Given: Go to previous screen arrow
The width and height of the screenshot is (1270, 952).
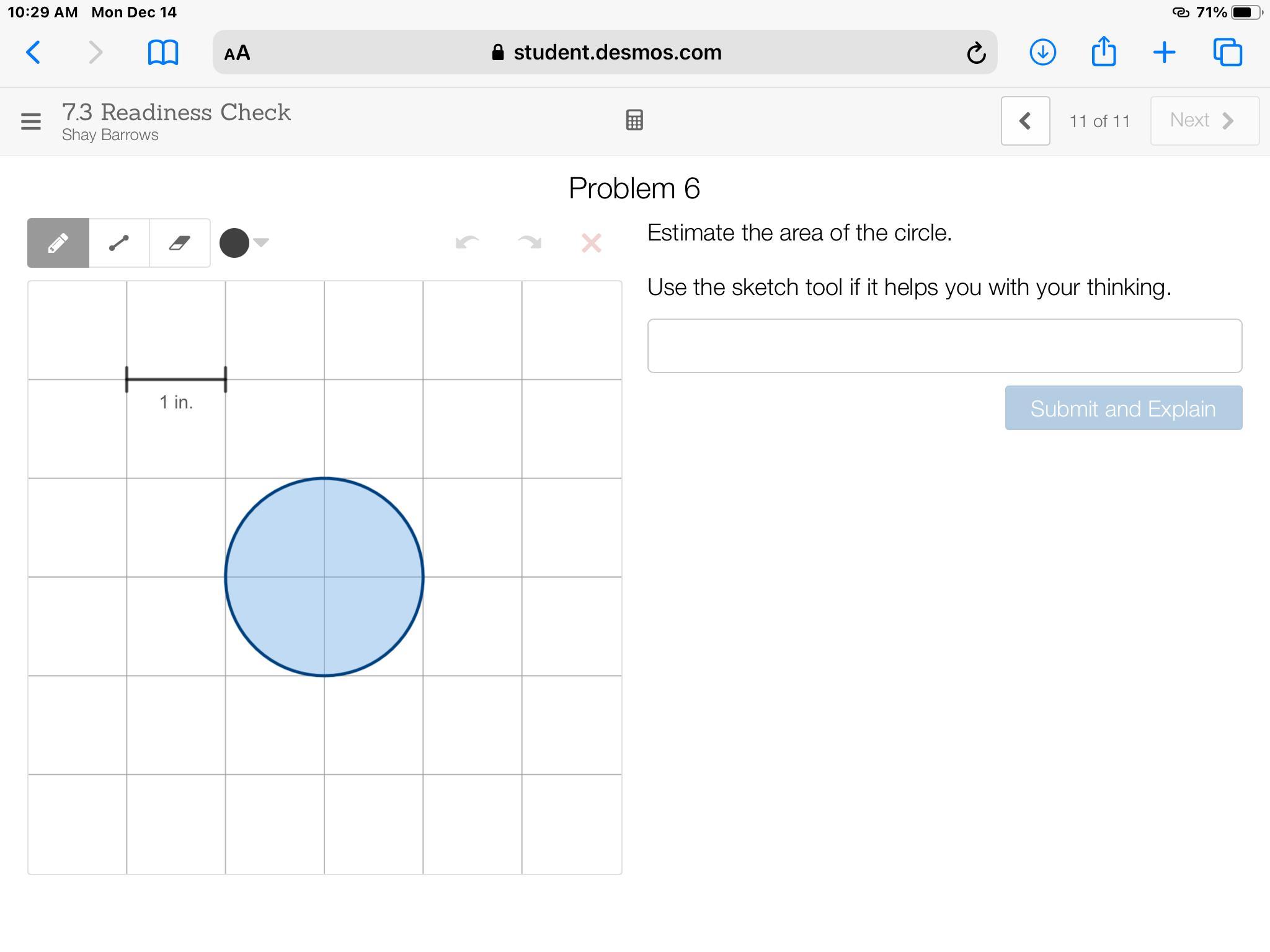Looking at the screenshot, I should (1025, 121).
